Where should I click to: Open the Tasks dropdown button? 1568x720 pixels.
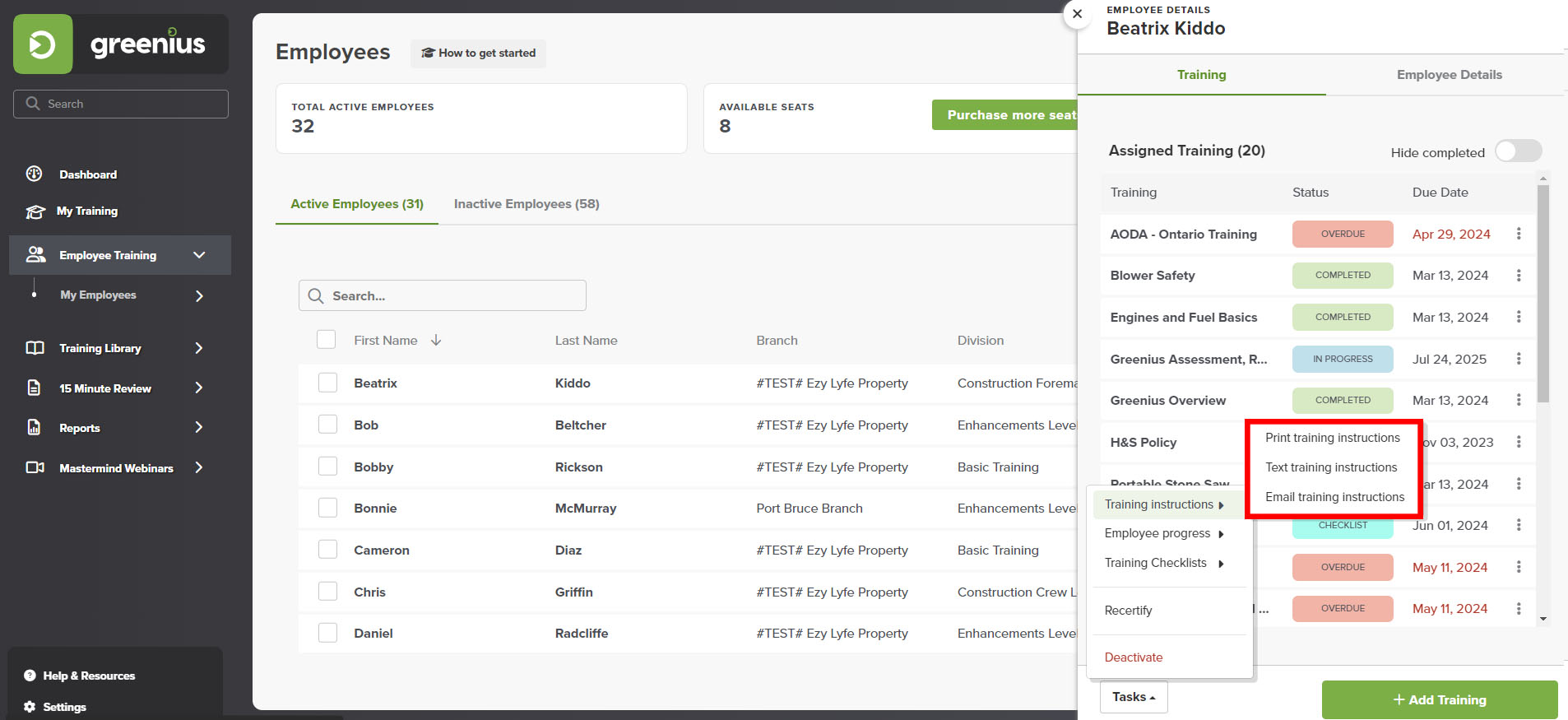1134,697
